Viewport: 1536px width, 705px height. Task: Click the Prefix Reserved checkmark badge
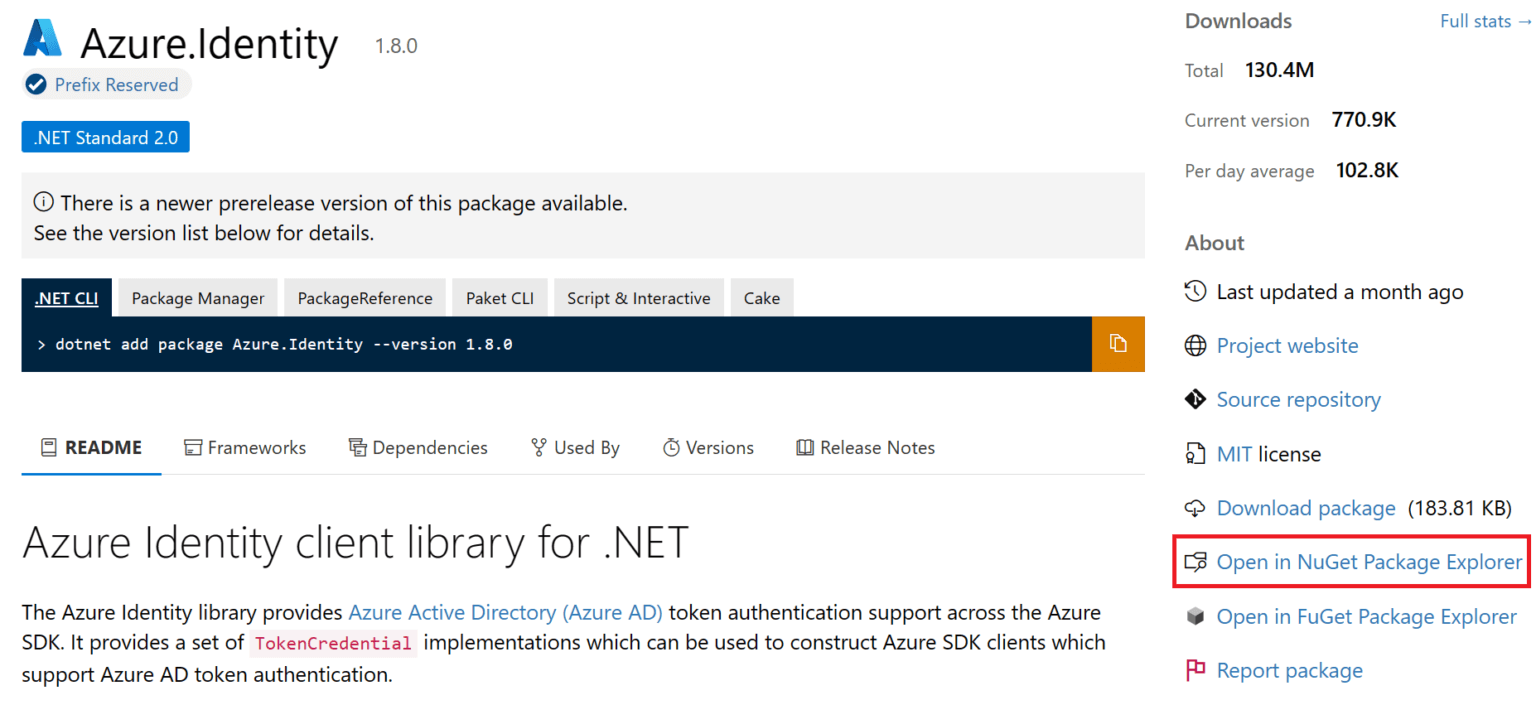point(36,84)
